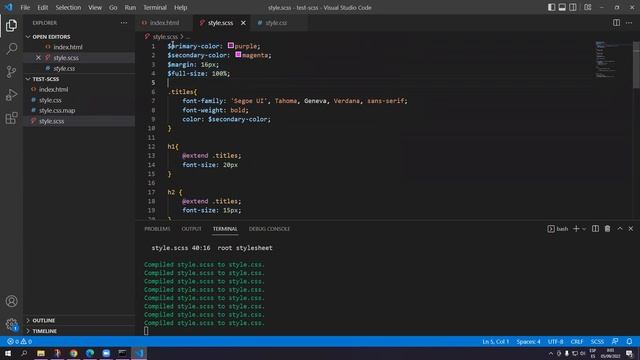Change end of line CRLF setting
Viewport: 640px width, 360px height.
[x=577, y=342]
